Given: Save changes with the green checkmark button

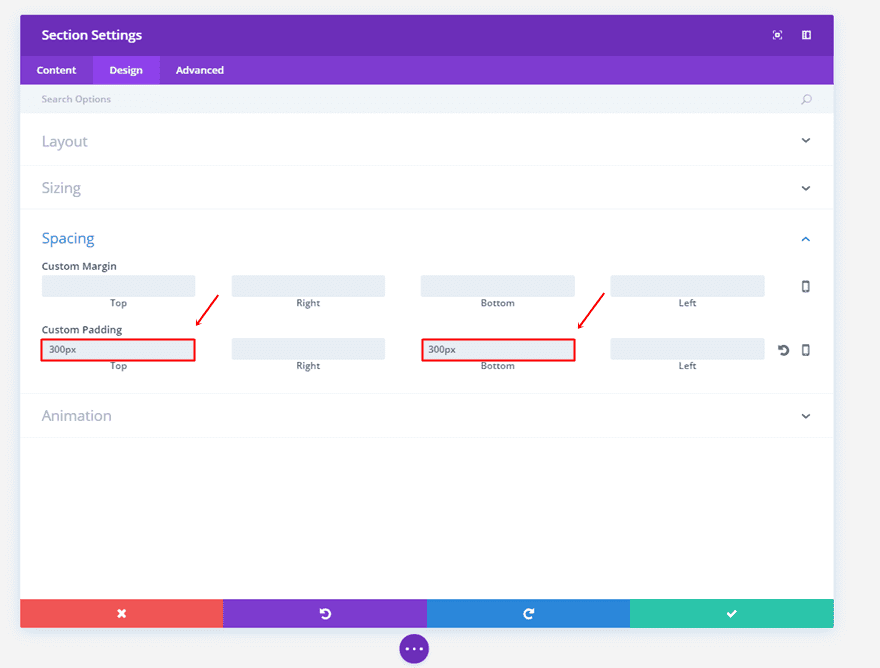Looking at the screenshot, I should tap(731, 613).
